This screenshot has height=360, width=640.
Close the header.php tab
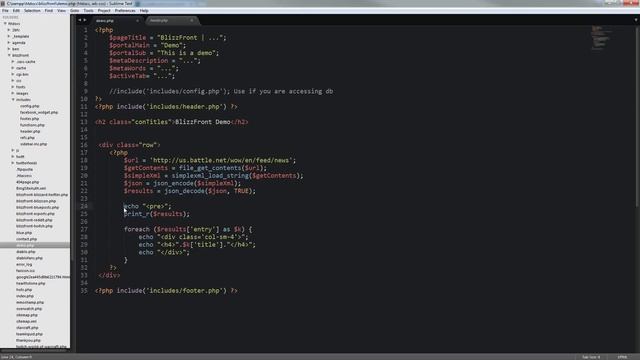pos(191,20)
